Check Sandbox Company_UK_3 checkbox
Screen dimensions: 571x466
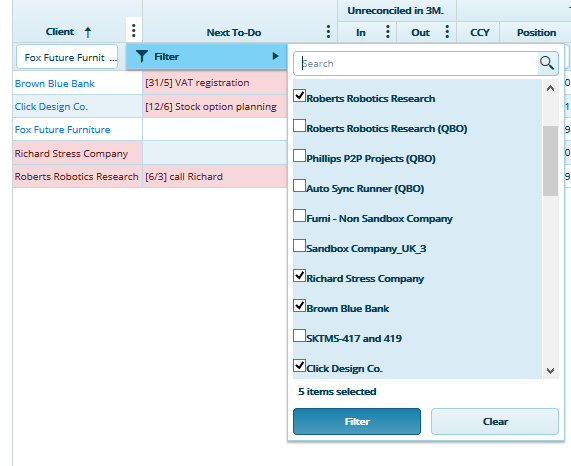pos(299,246)
